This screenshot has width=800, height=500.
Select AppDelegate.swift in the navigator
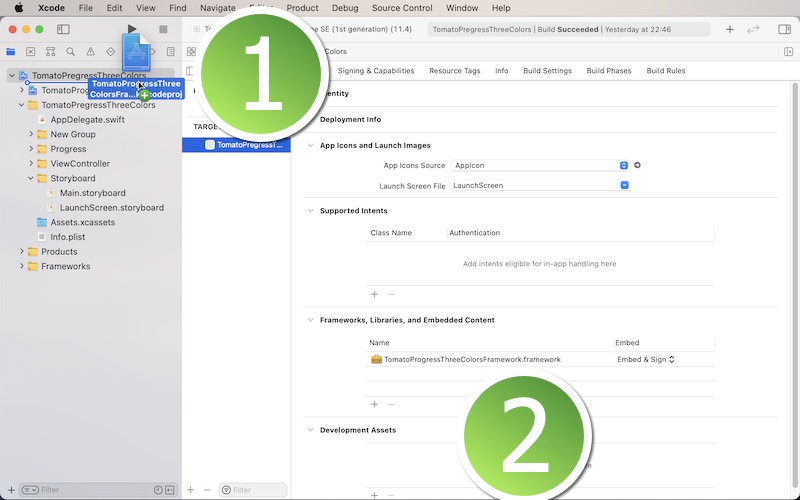pyautogui.click(x=87, y=119)
